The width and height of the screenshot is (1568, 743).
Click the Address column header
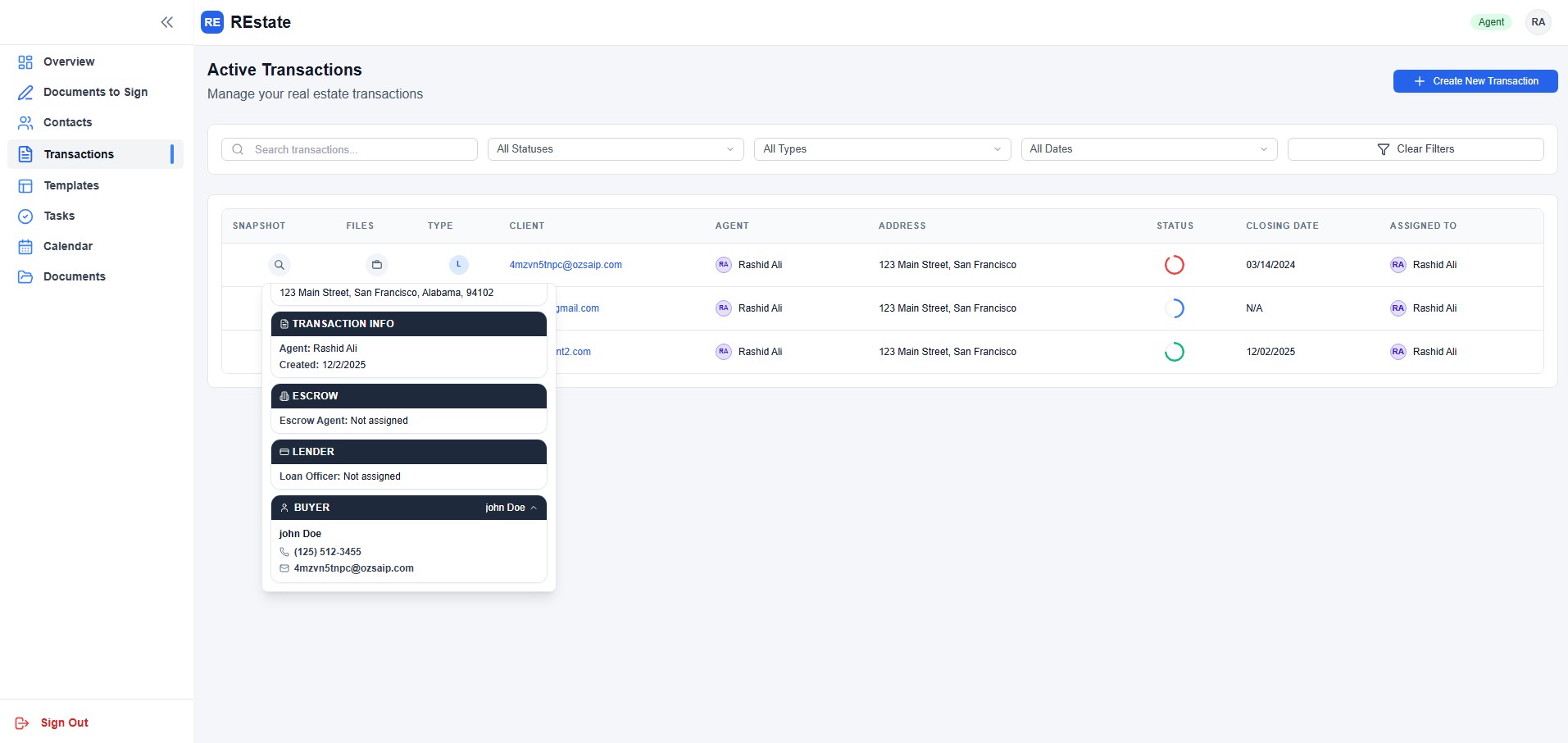click(x=902, y=226)
